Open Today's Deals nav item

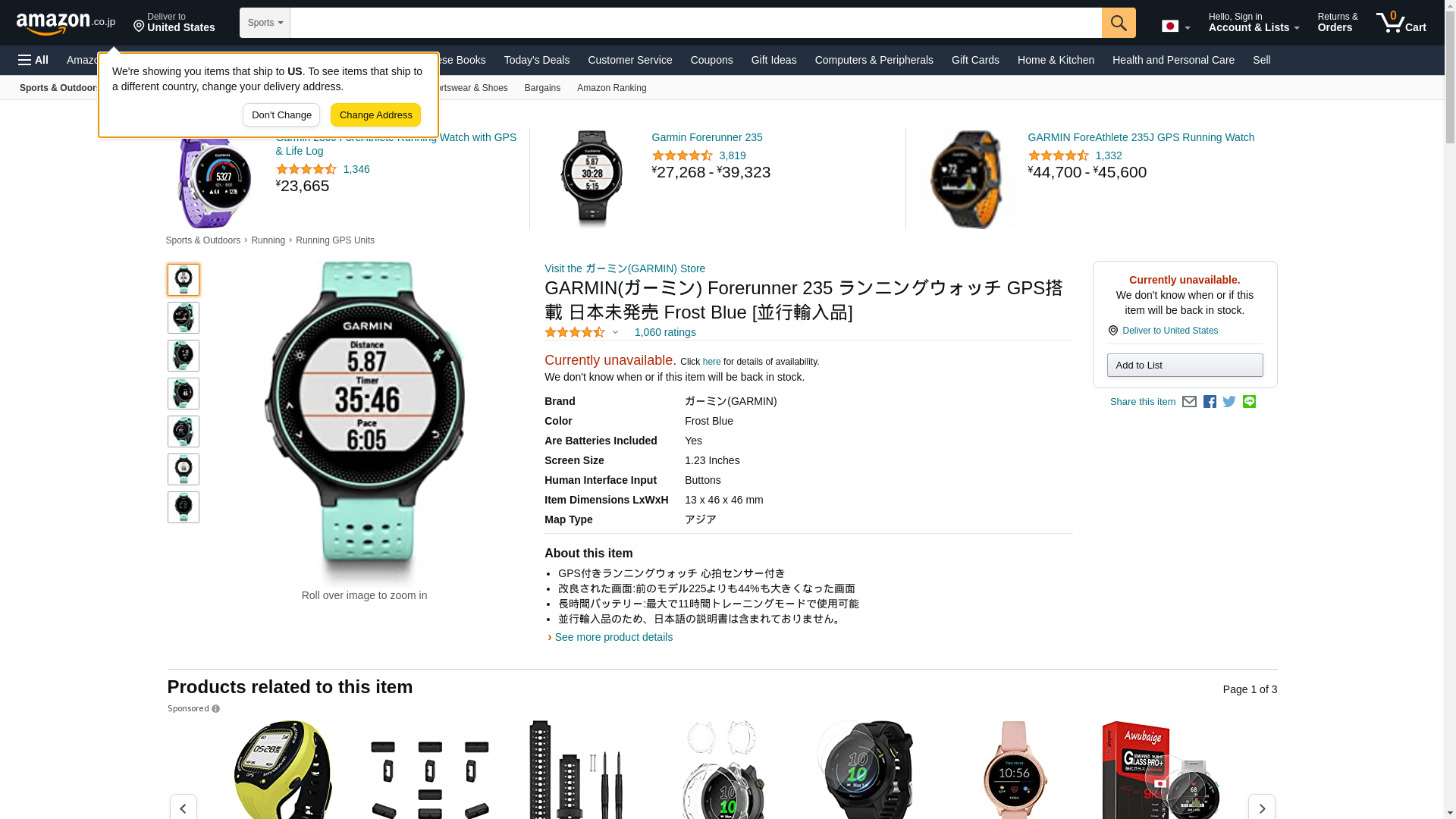537,60
